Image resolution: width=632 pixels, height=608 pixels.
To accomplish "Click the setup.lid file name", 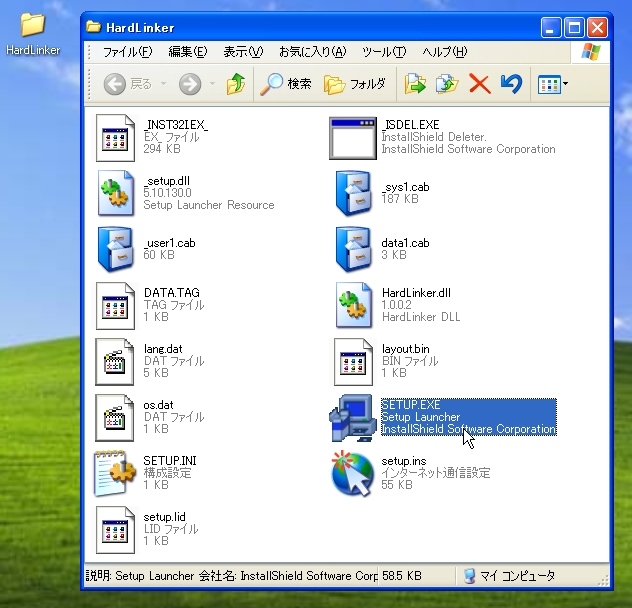I will point(164,517).
